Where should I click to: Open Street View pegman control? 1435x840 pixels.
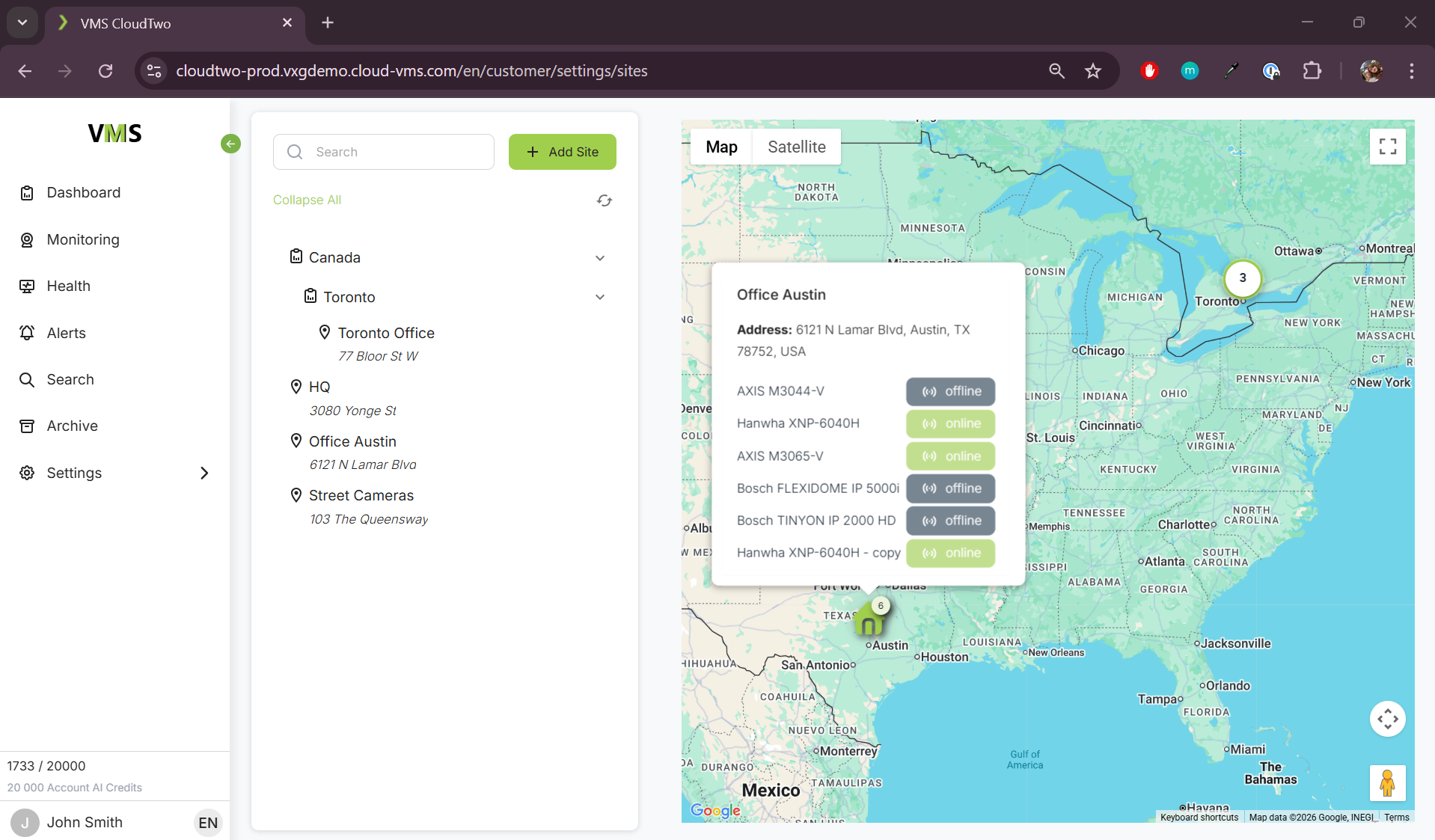[1386, 782]
